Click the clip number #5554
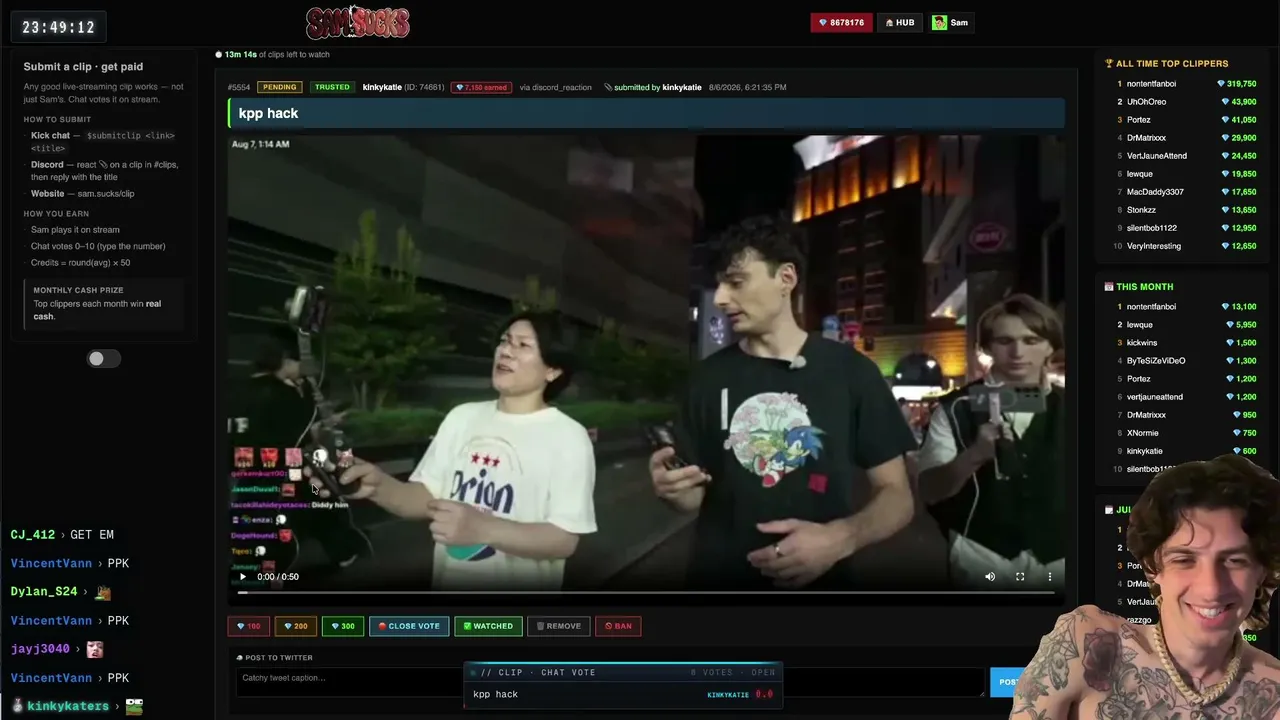 (239, 87)
